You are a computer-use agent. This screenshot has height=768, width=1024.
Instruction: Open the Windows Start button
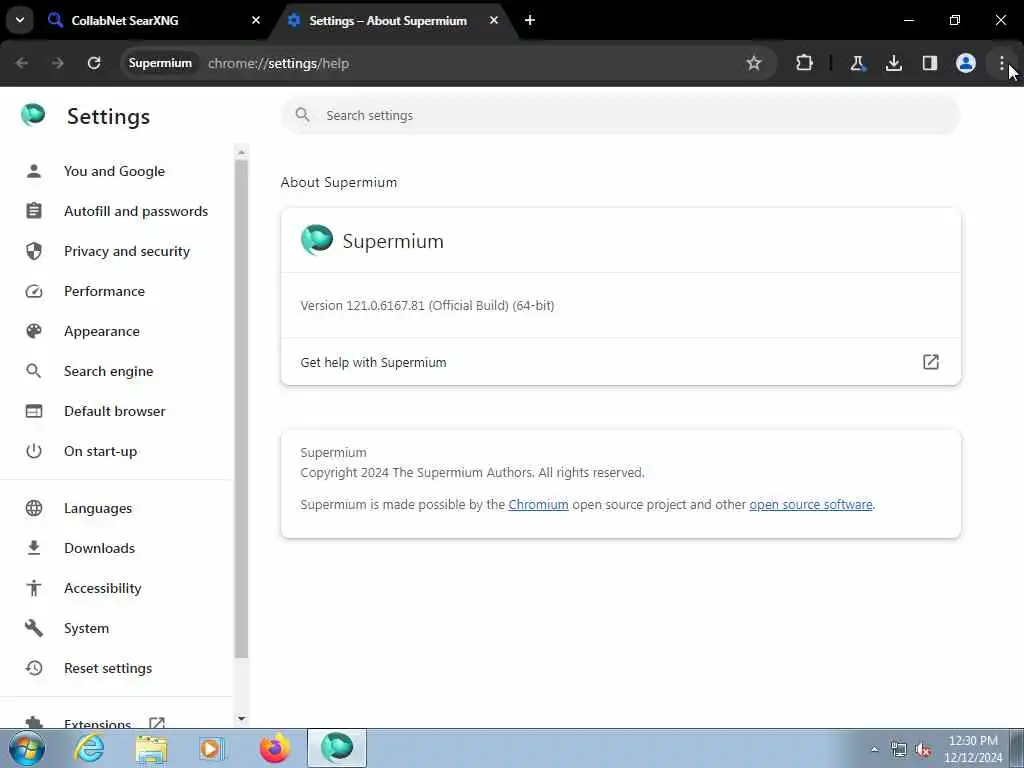(x=27, y=748)
